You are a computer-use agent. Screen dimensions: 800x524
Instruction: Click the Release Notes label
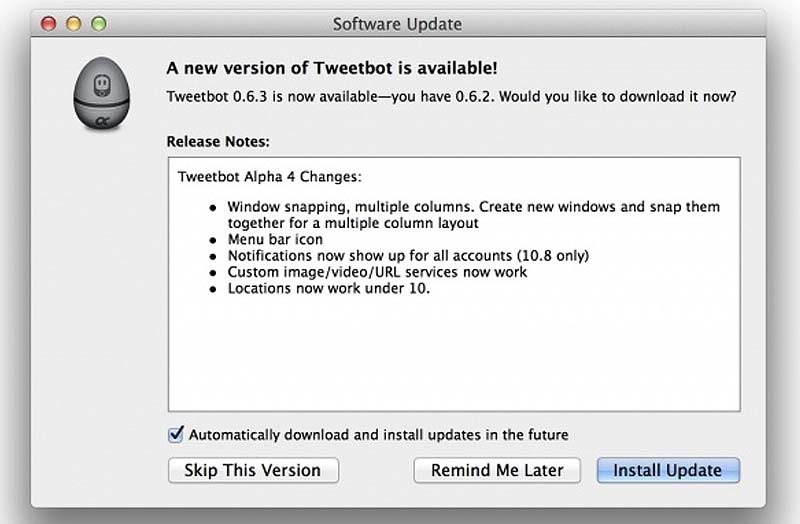click(x=218, y=142)
